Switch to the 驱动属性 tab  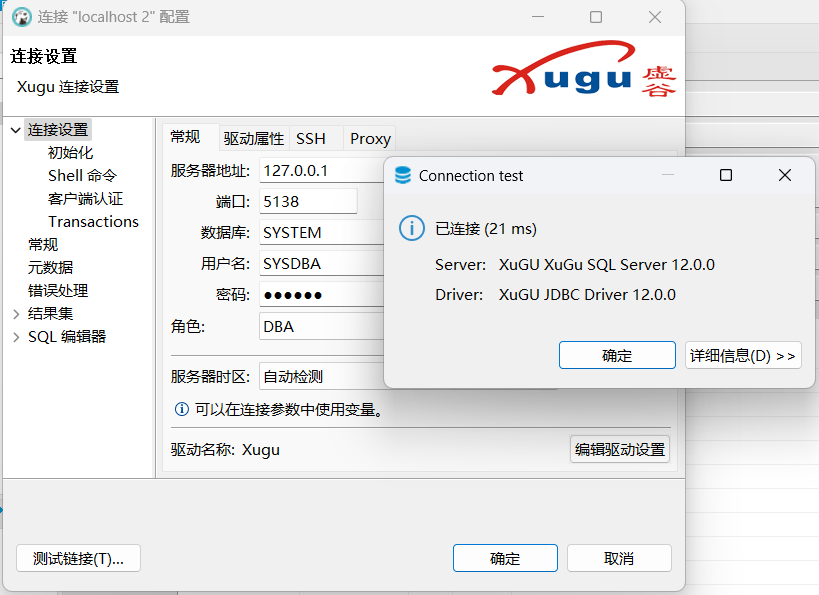pos(254,139)
